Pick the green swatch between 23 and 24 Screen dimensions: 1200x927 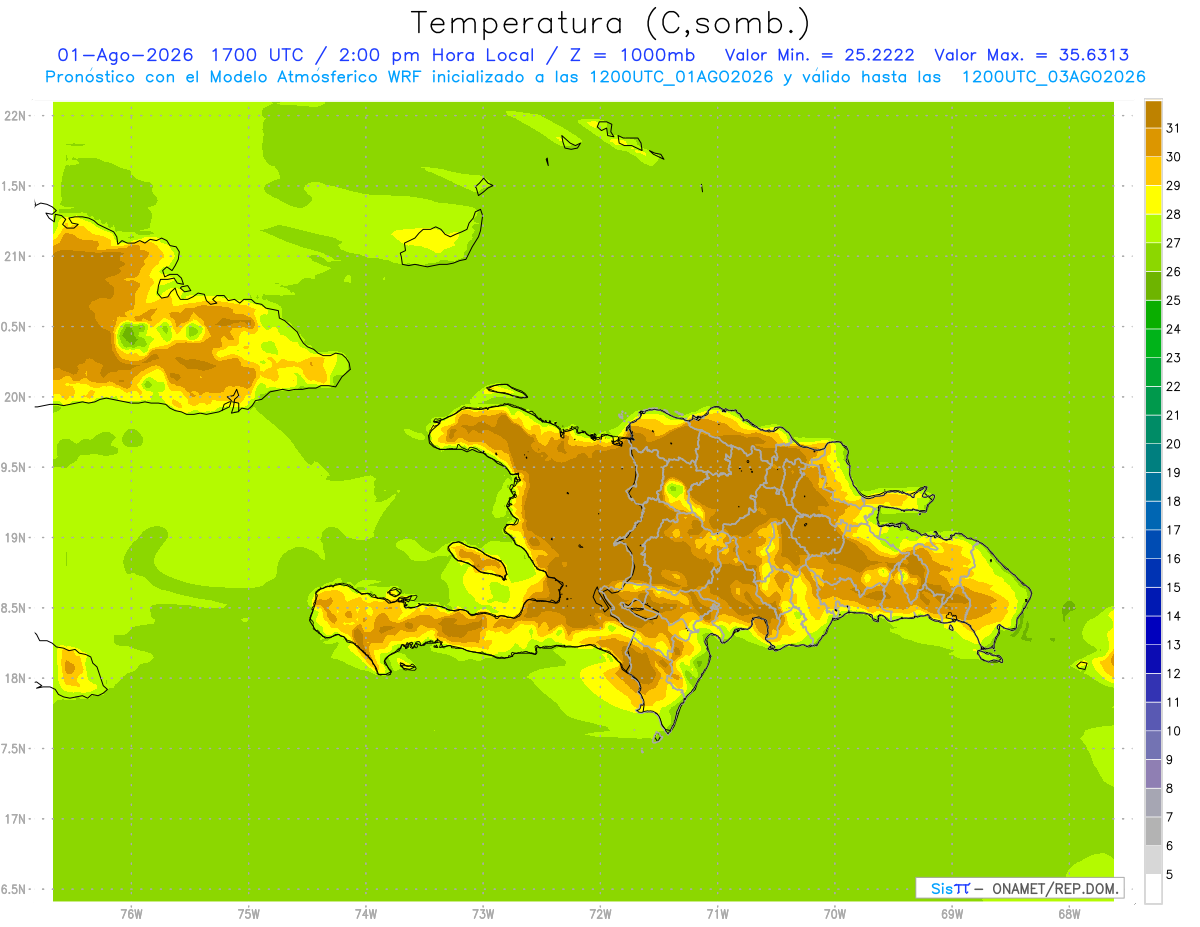tap(1153, 343)
